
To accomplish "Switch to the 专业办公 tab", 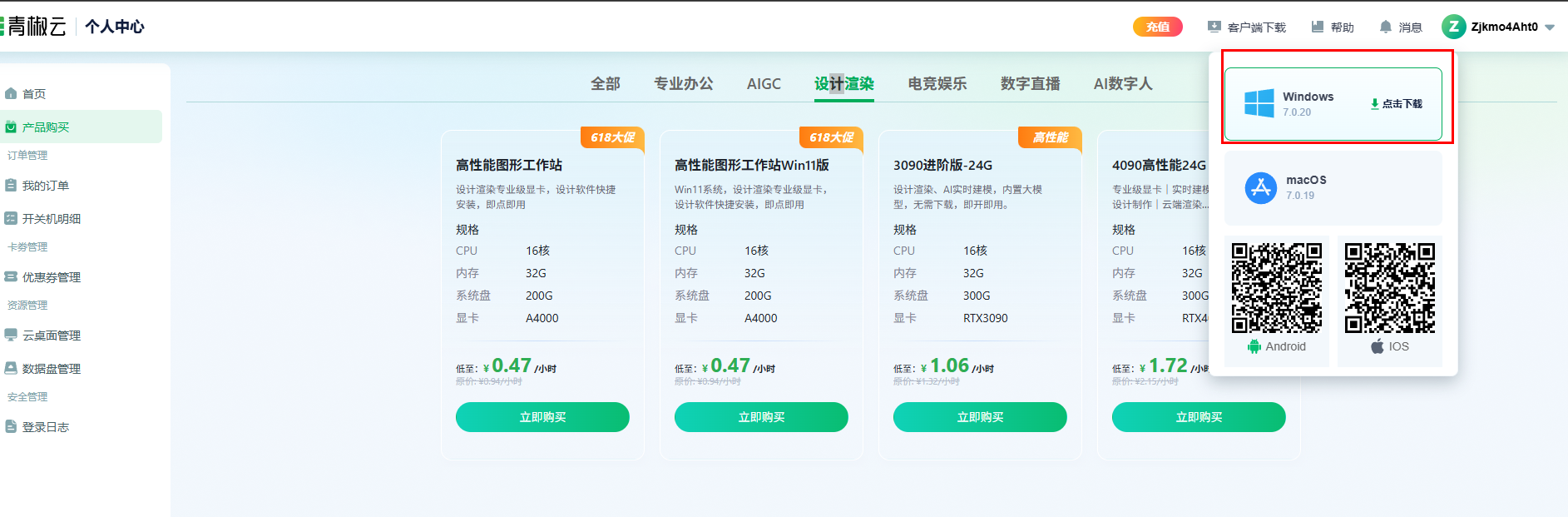I will point(684,83).
